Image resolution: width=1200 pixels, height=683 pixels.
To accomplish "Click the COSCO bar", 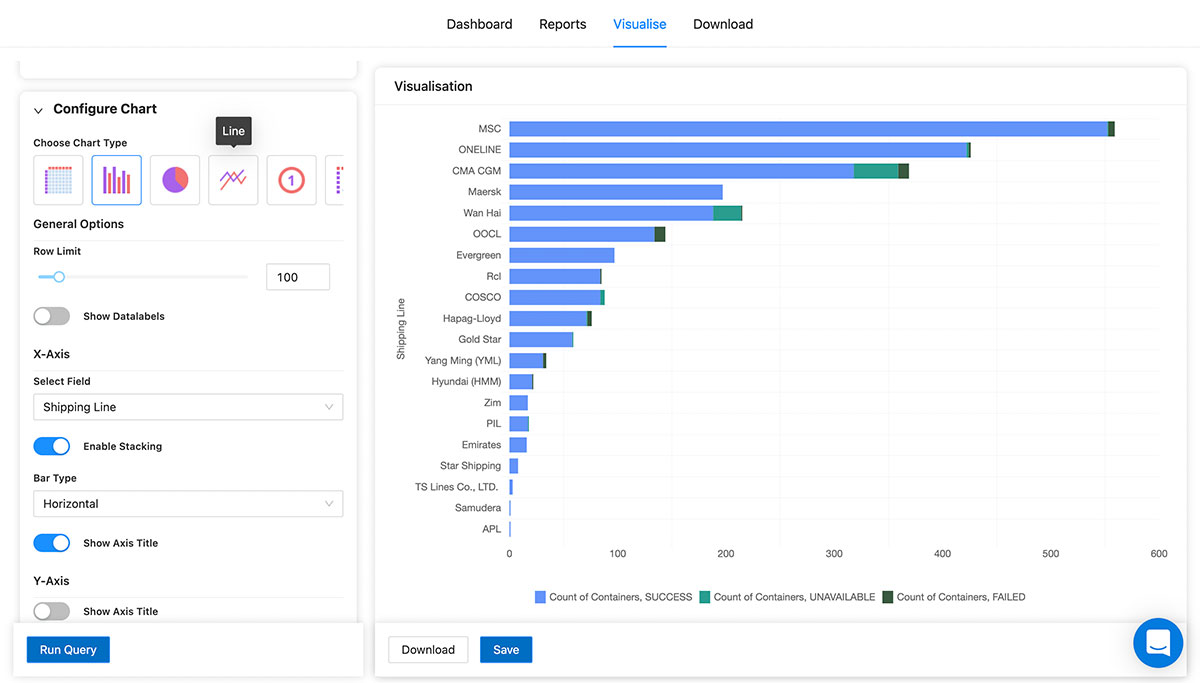I will click(557, 297).
